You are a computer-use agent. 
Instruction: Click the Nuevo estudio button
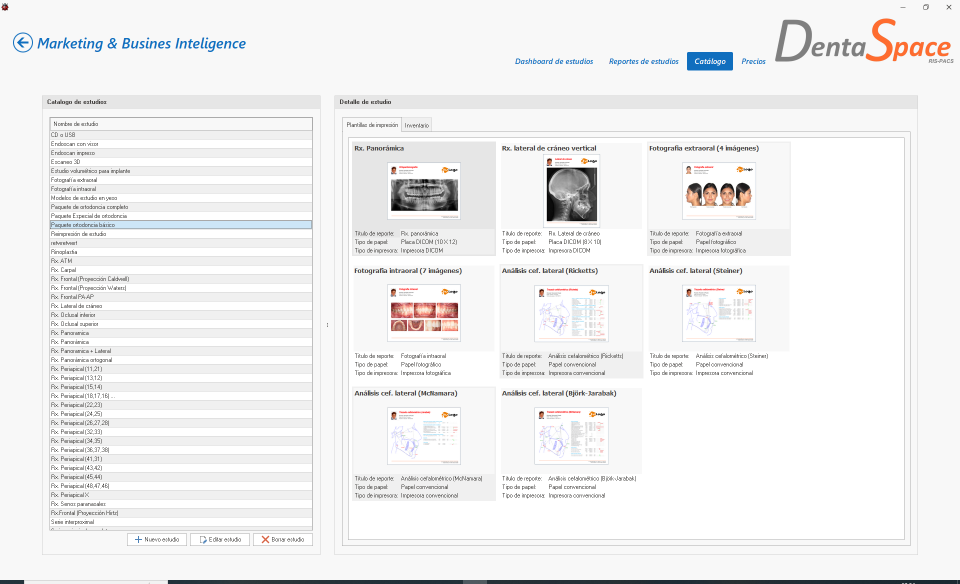pos(156,539)
